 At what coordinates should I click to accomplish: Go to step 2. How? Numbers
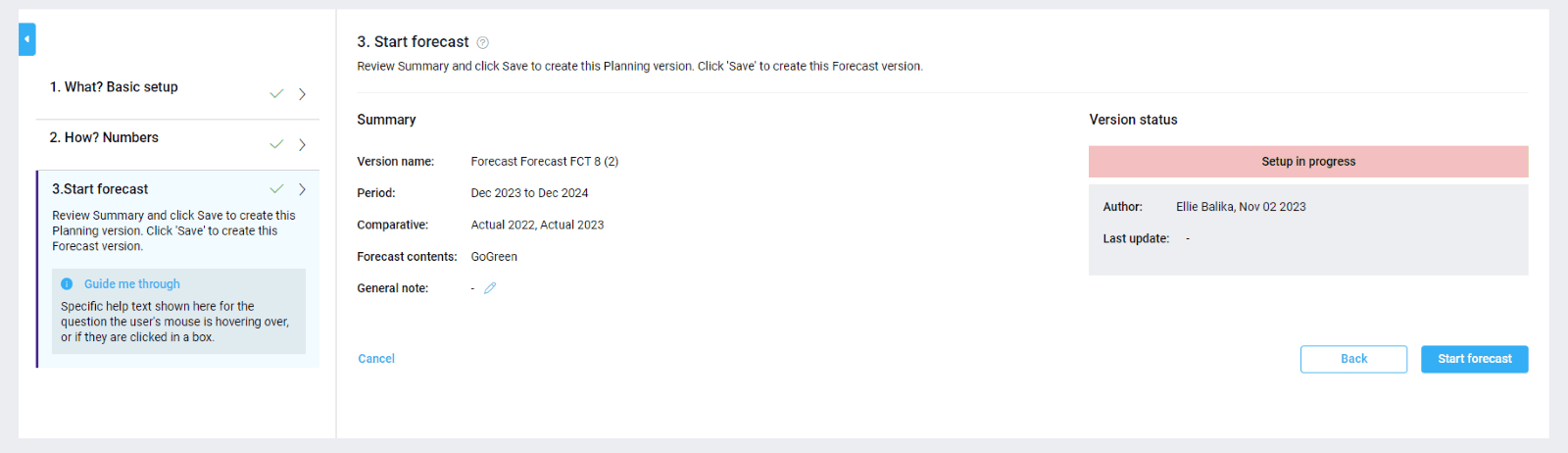(104, 138)
